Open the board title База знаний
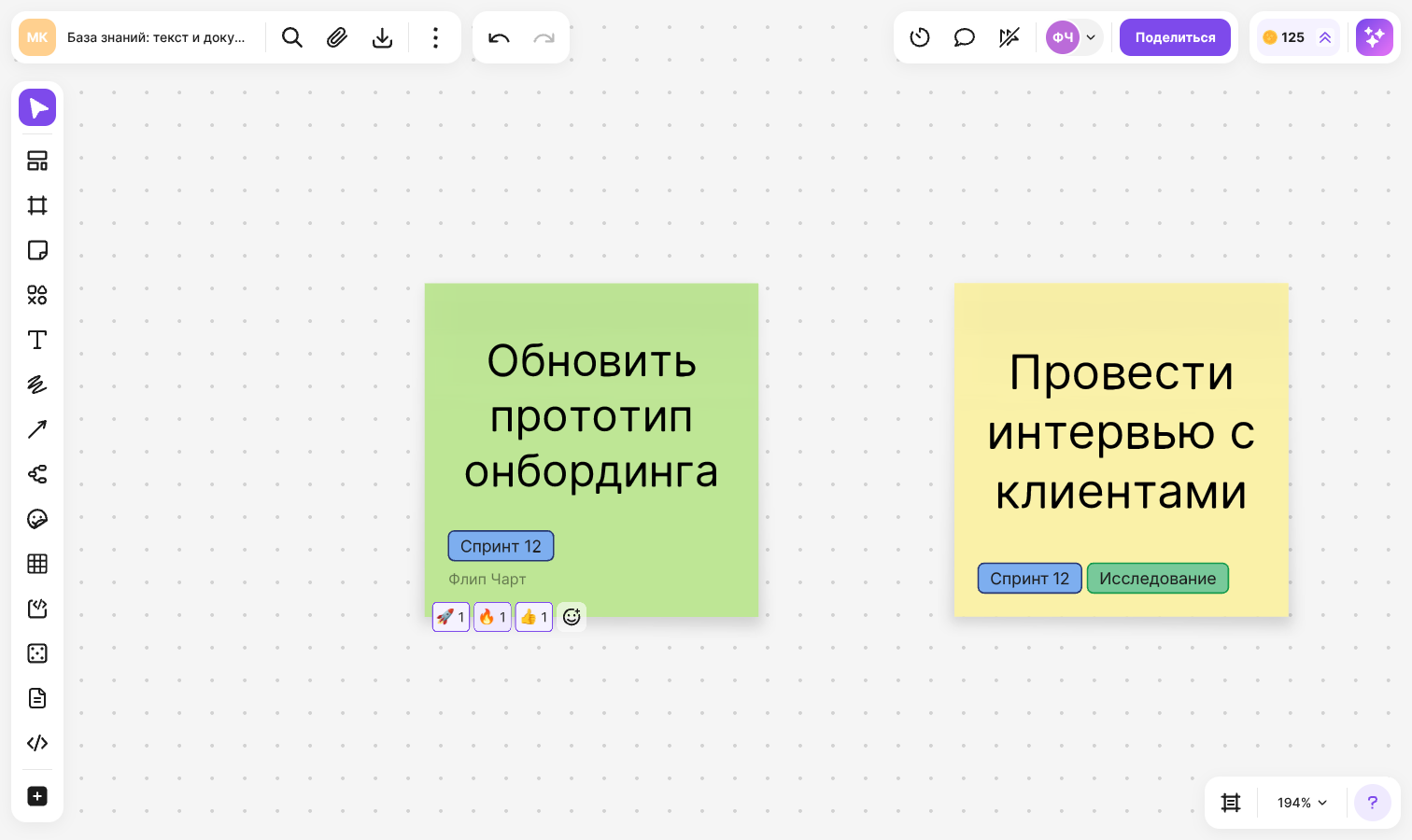The image size is (1412, 840). click(x=156, y=37)
